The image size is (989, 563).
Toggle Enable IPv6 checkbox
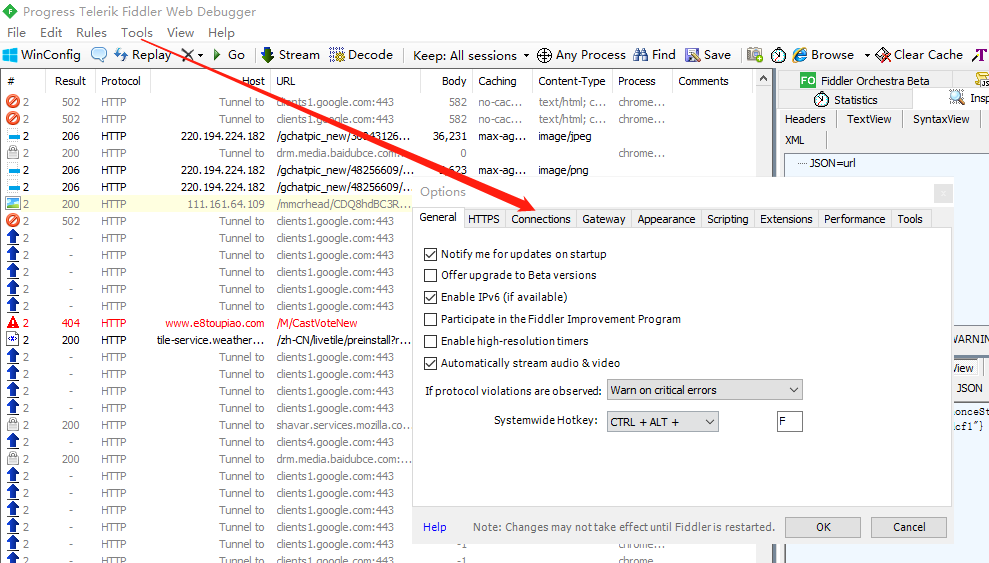pos(430,297)
